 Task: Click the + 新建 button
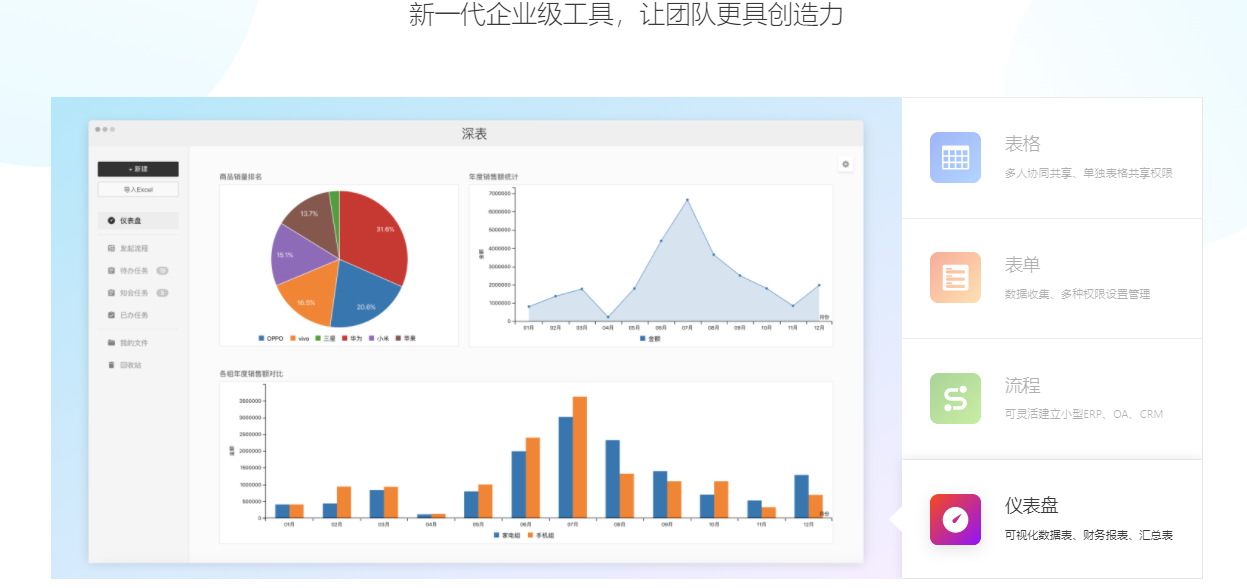(x=138, y=169)
